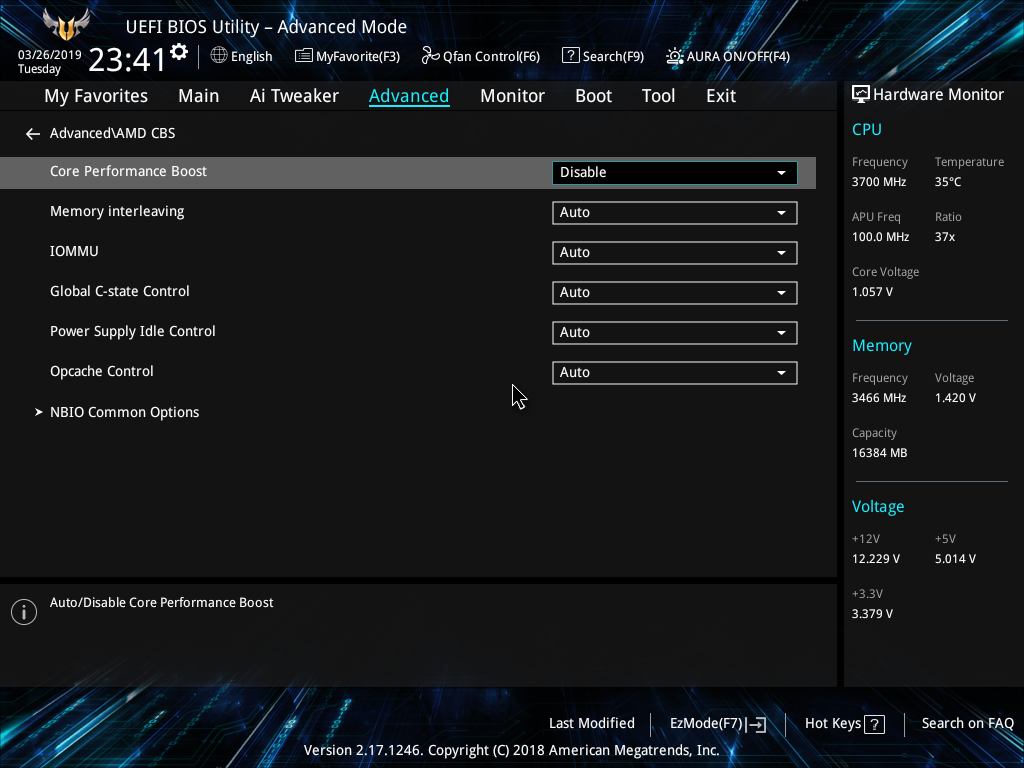Click CPU frequency value 3700 MHz
This screenshot has height=768, width=1024.
(879, 182)
